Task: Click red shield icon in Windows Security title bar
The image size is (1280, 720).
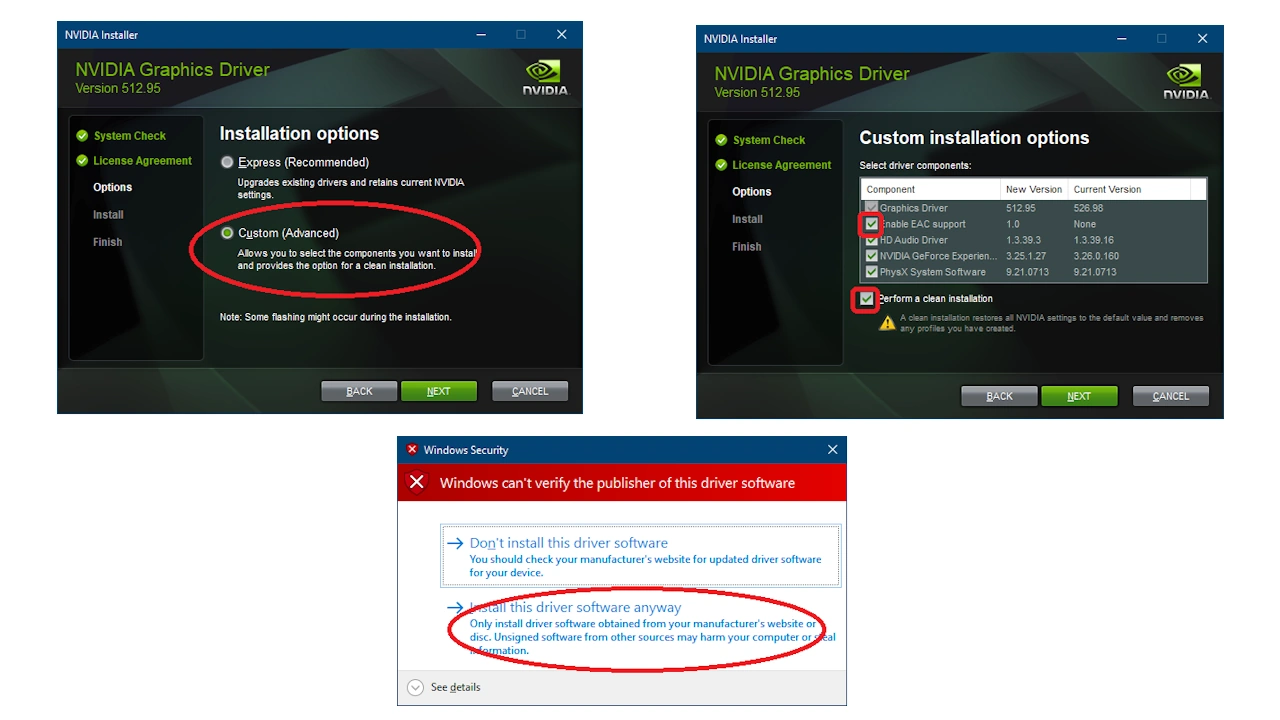Action: (412, 450)
